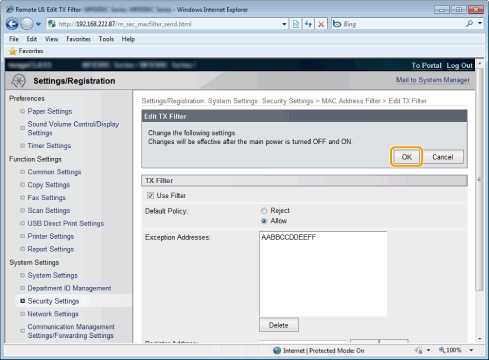This screenshot has width=489, height=360.
Task: Click the Bing logo icon in search box
Action: pyautogui.click(x=337, y=24)
